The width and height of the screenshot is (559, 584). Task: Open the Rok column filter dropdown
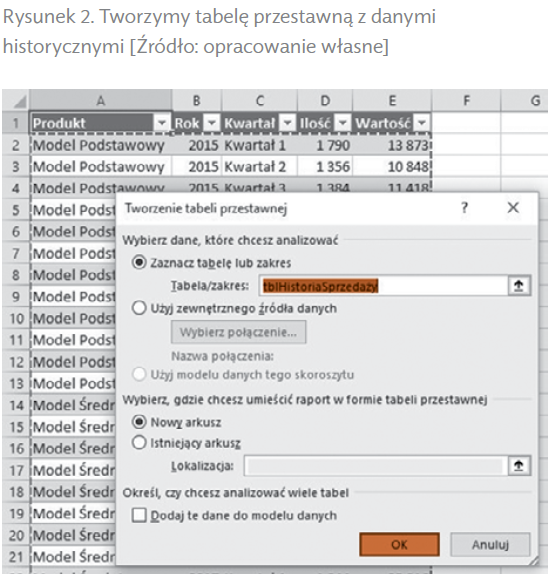click(x=212, y=123)
